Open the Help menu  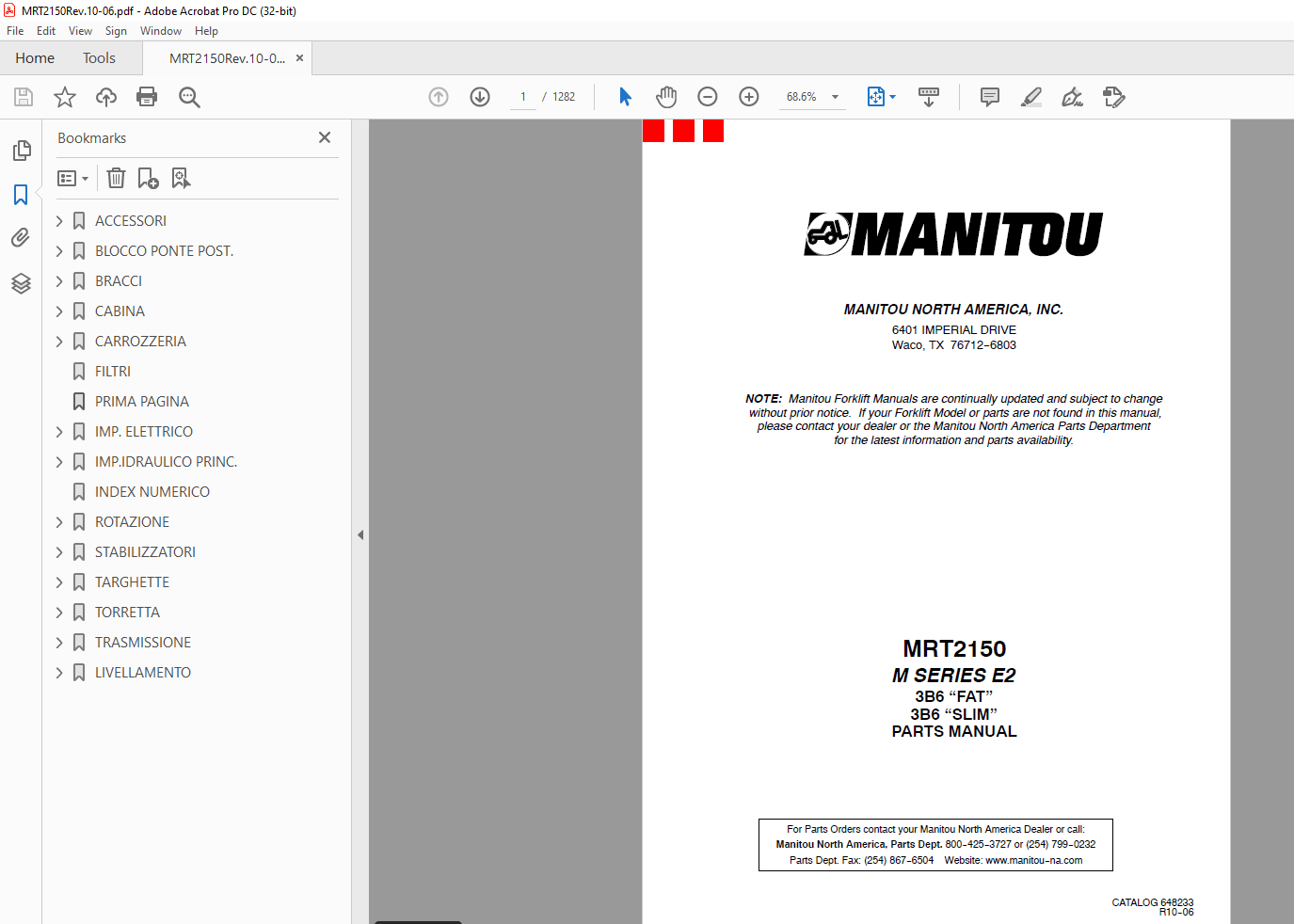[x=206, y=31]
